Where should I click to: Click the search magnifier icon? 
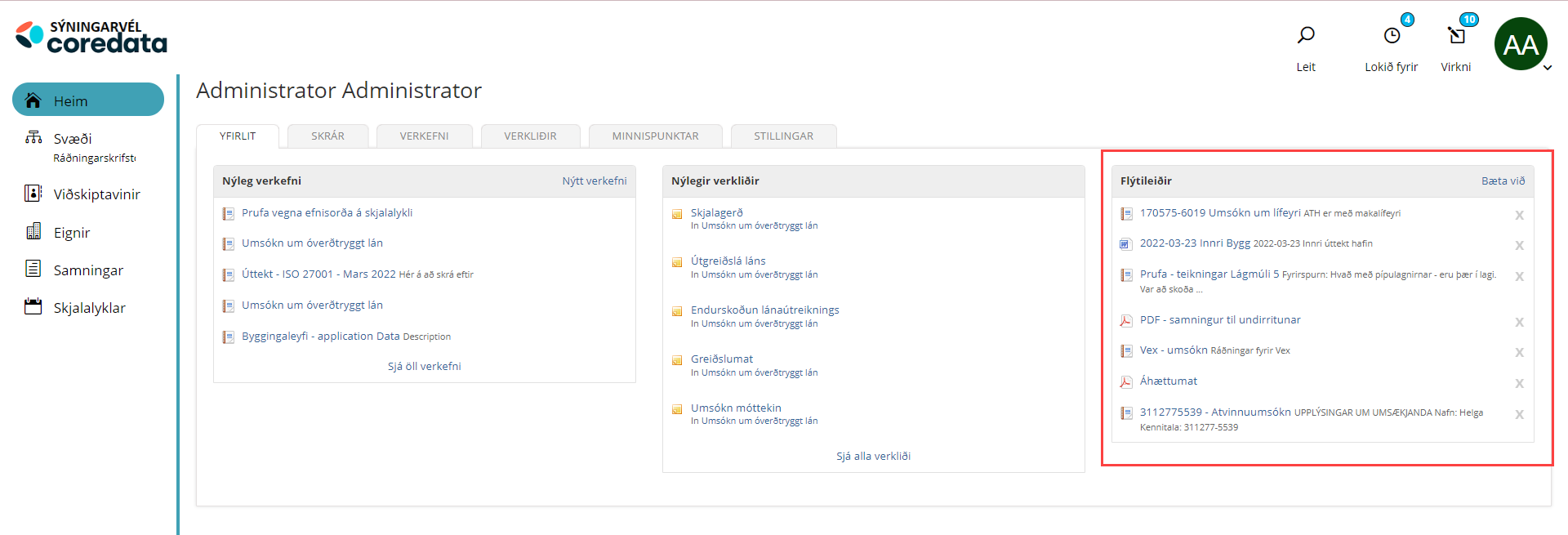click(1306, 35)
